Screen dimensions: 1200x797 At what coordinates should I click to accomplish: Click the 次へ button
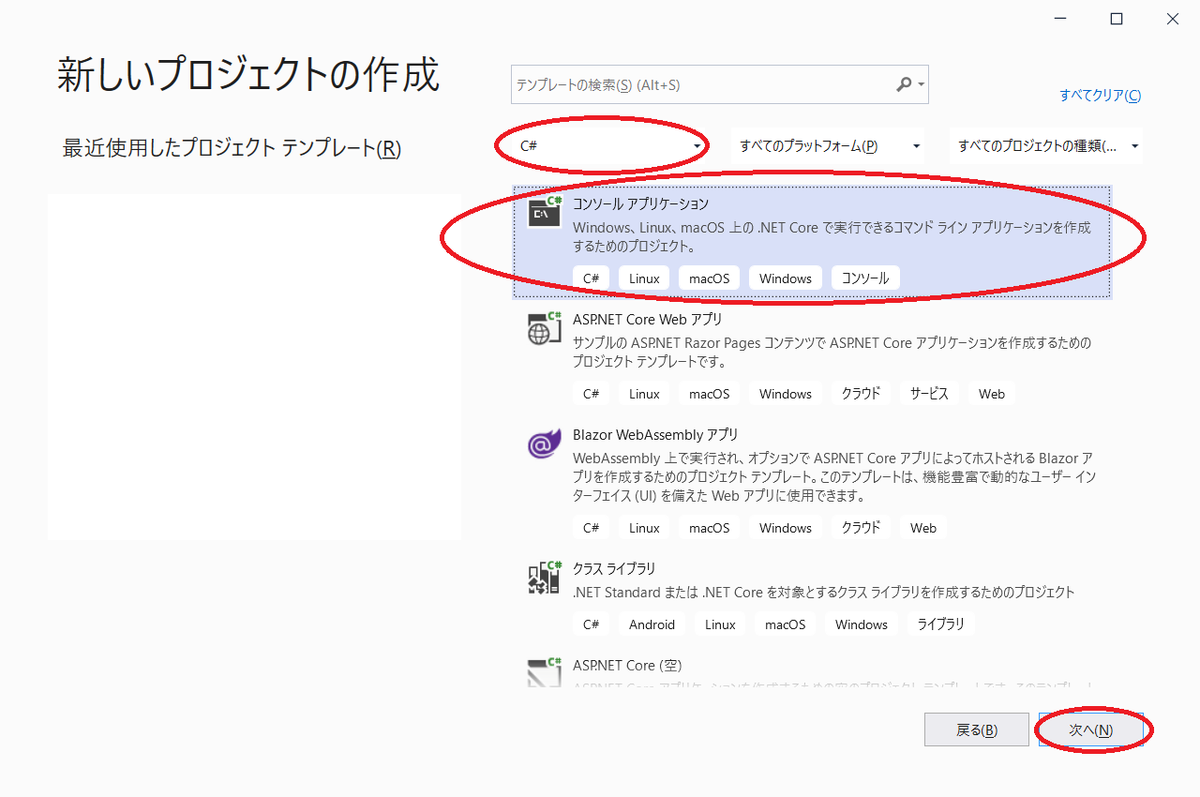1094,729
